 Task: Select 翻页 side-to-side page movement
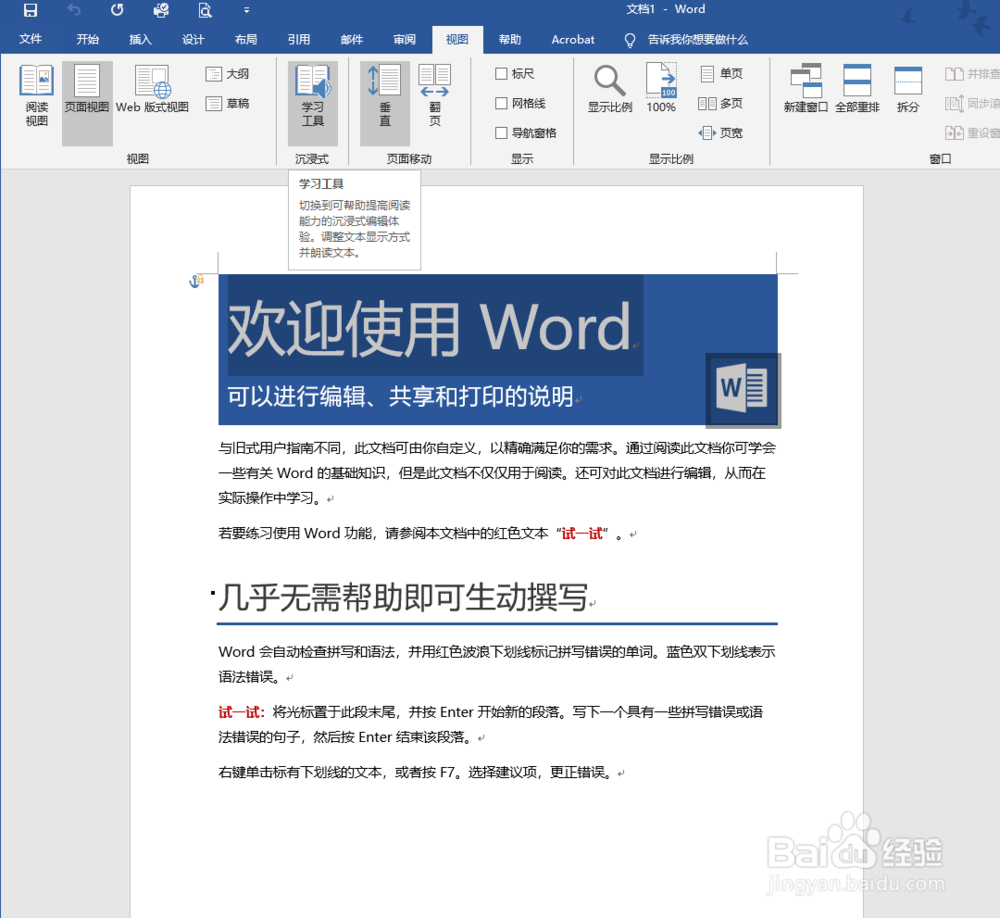[435, 96]
